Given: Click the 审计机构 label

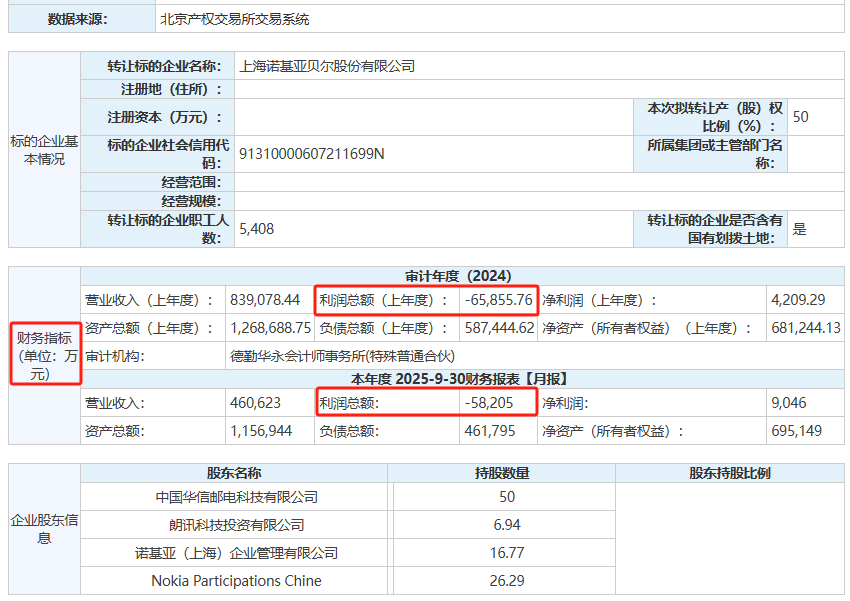Looking at the screenshot, I should click(x=115, y=356).
